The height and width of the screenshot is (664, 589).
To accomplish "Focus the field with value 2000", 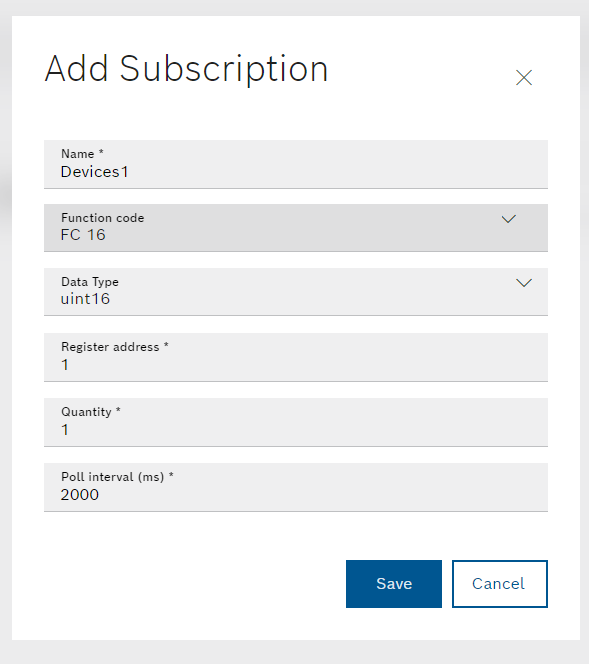I will tap(296, 487).
